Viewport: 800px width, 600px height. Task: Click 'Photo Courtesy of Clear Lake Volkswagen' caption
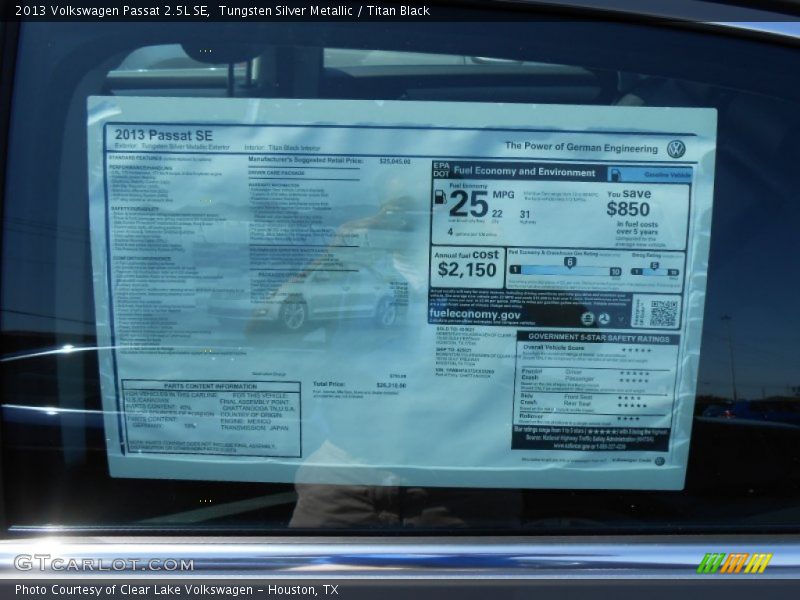134,590
